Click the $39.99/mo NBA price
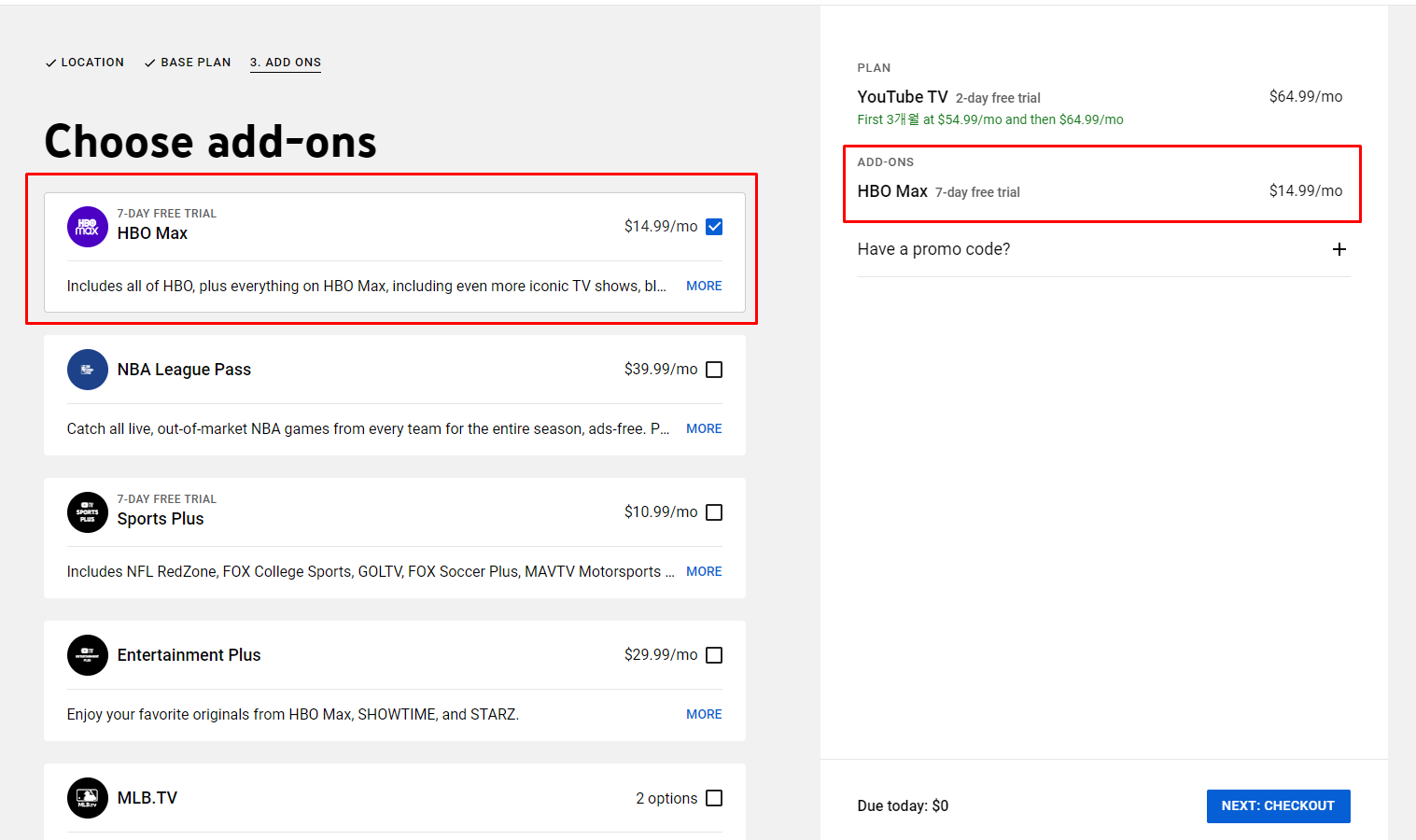This screenshot has height=840, width=1416. (x=661, y=370)
